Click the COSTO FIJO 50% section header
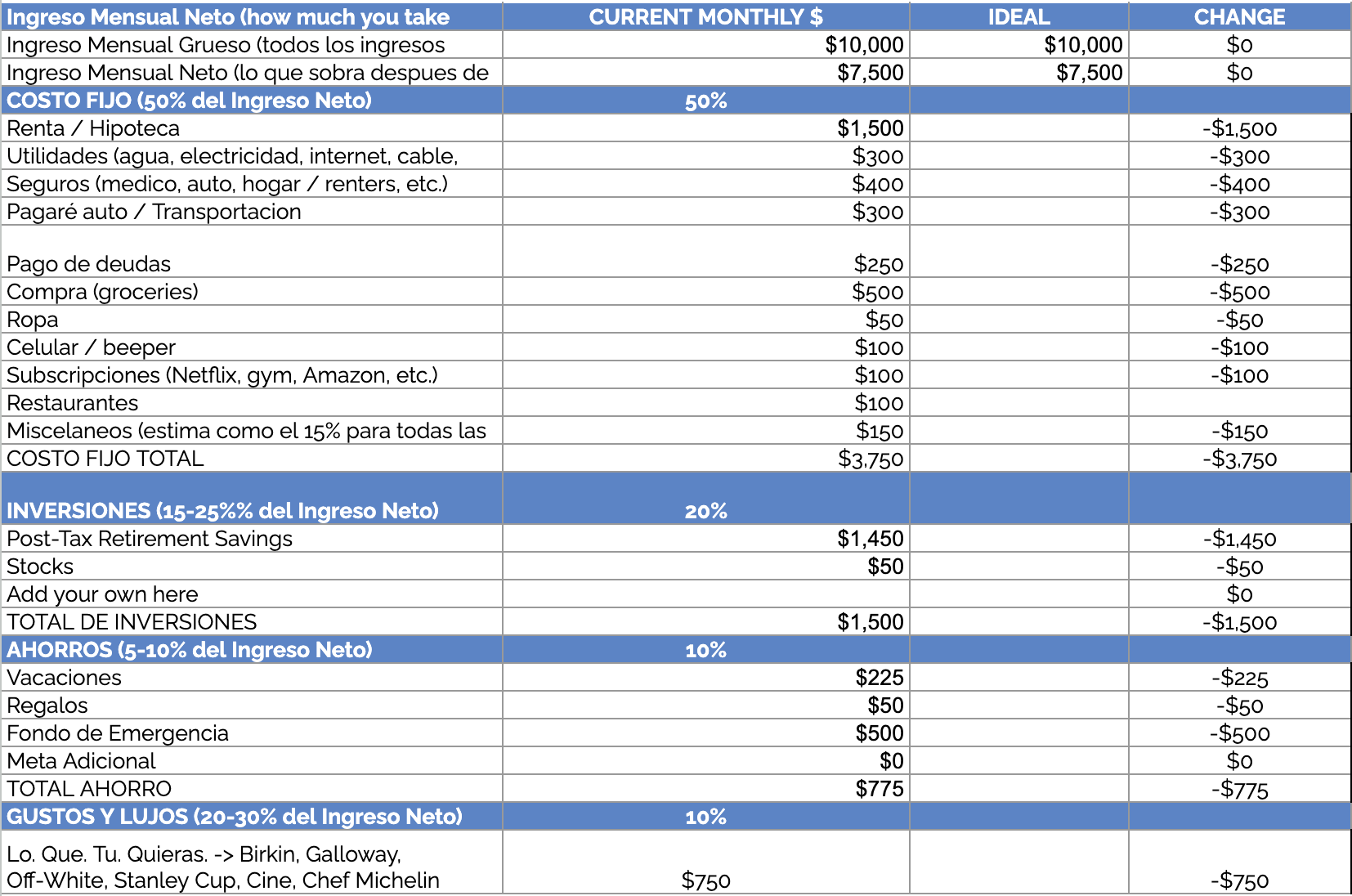This screenshot has width=1352, height=896. (x=189, y=101)
